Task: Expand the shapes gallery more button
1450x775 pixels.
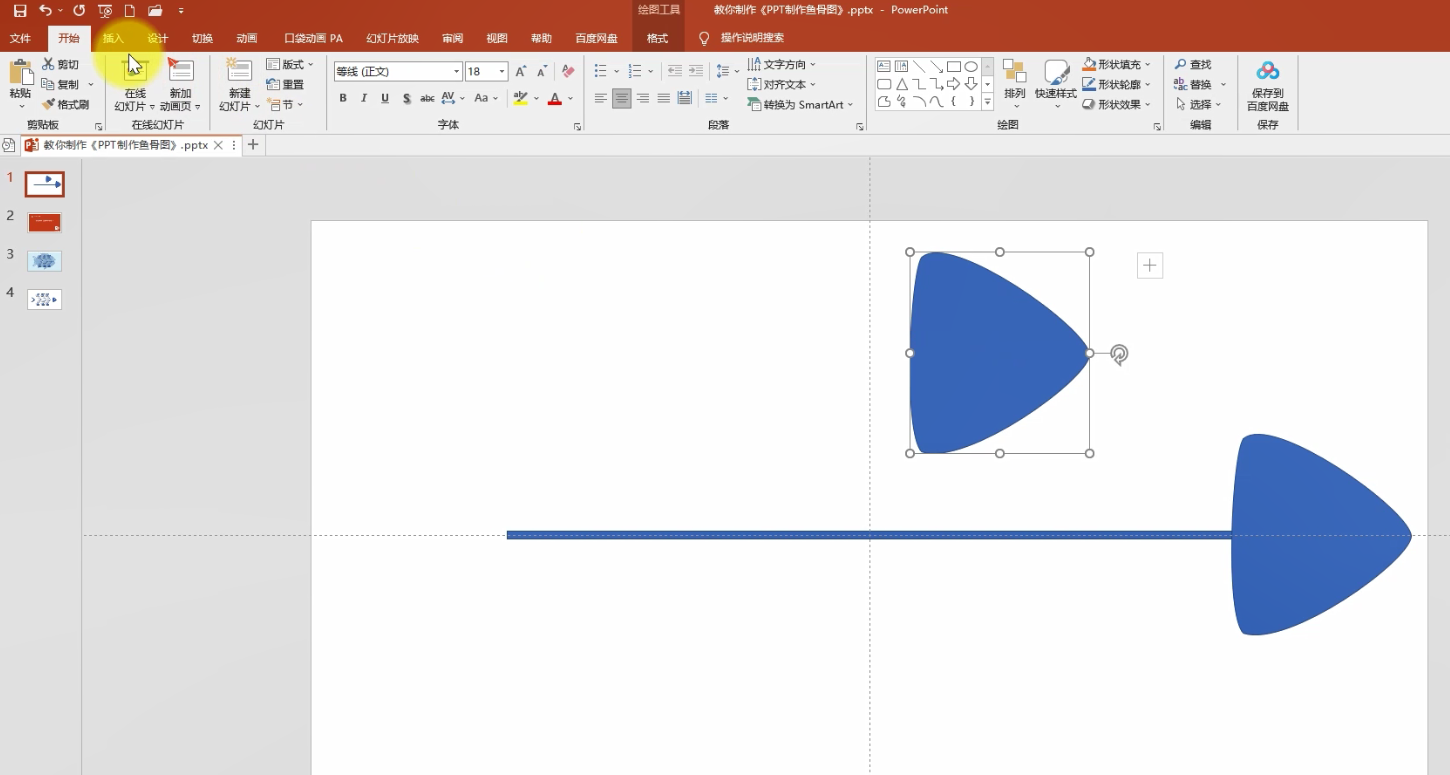Action: 988,101
